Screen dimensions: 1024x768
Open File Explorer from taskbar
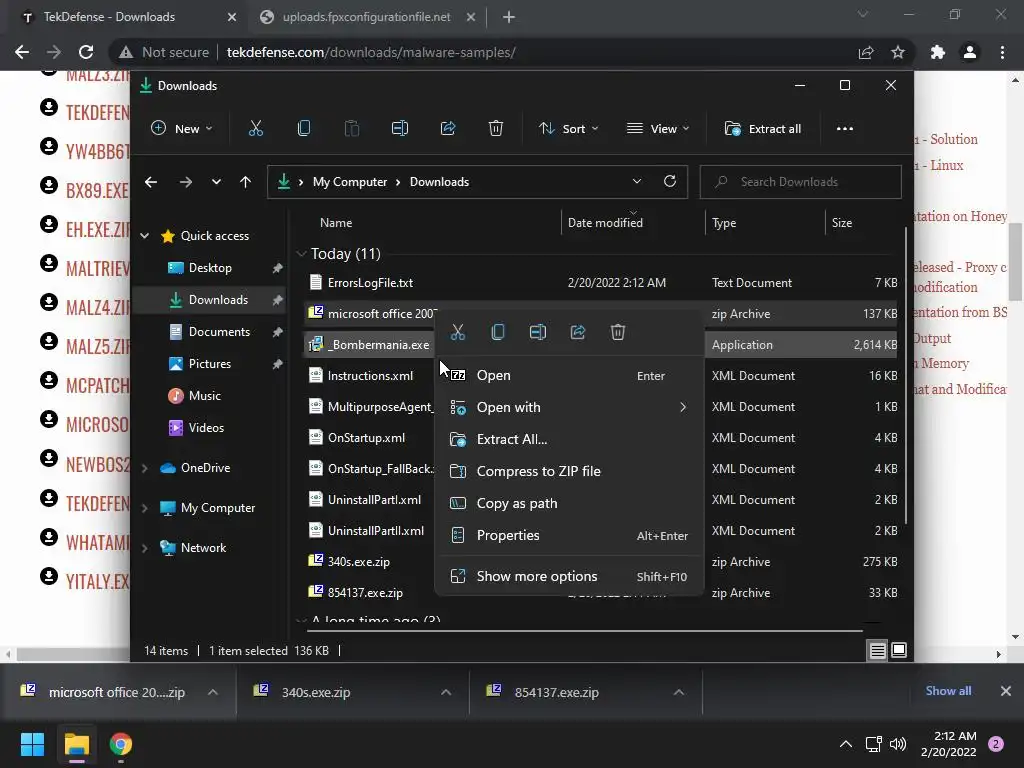coord(76,744)
